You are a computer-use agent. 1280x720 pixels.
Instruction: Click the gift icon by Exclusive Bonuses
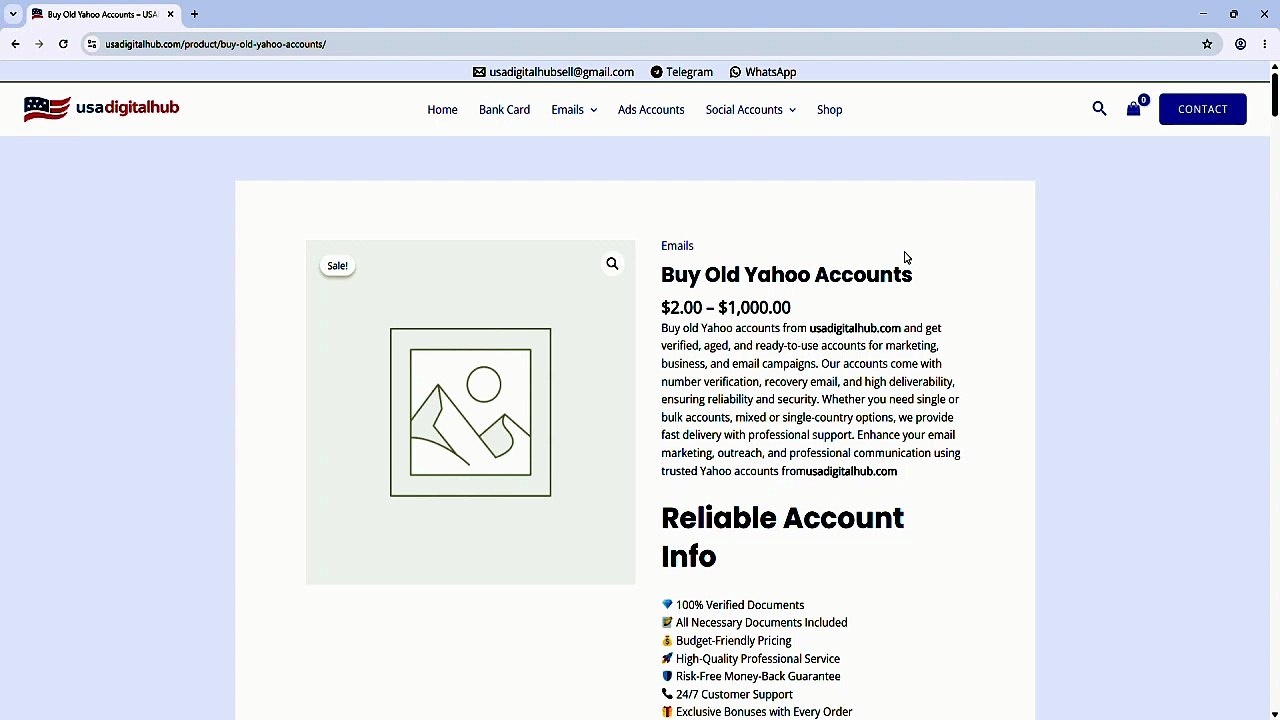pos(667,712)
